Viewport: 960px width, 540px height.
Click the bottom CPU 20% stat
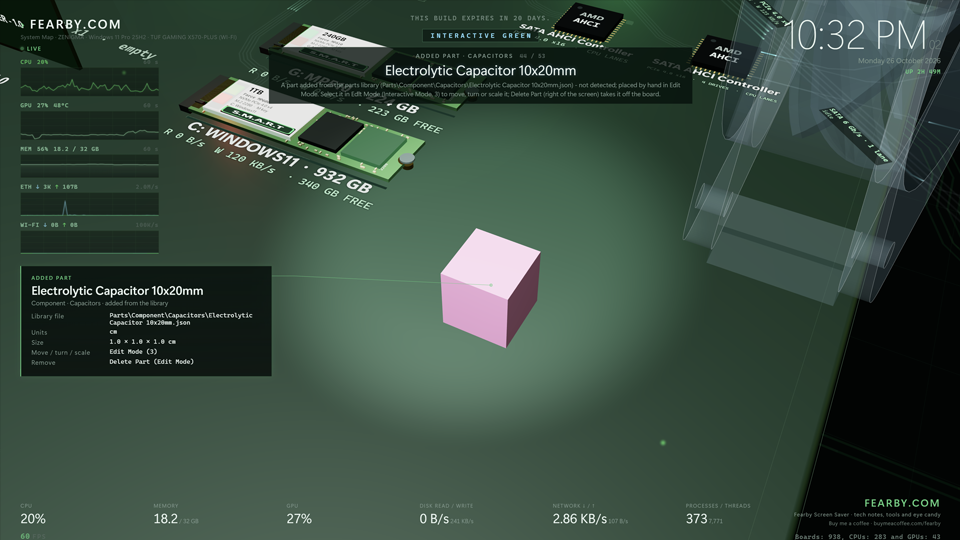pyautogui.click(x=33, y=515)
